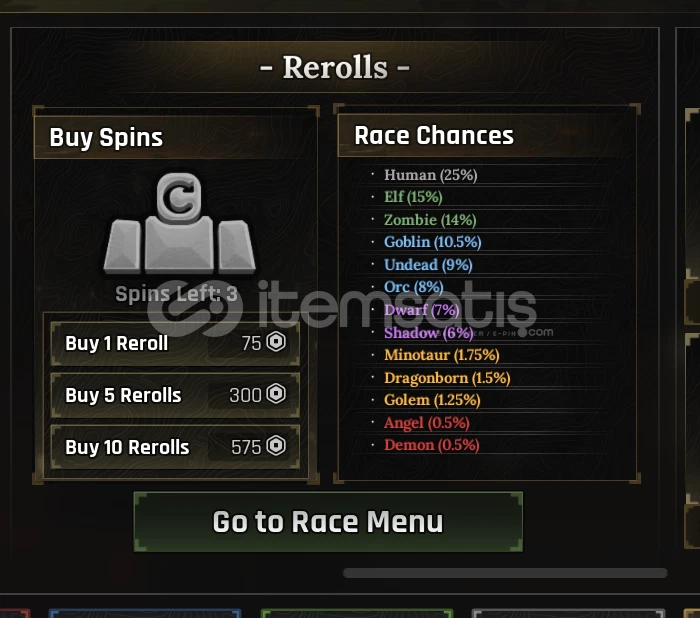Select Goblin (10.5%) race entry

[x=433, y=242]
